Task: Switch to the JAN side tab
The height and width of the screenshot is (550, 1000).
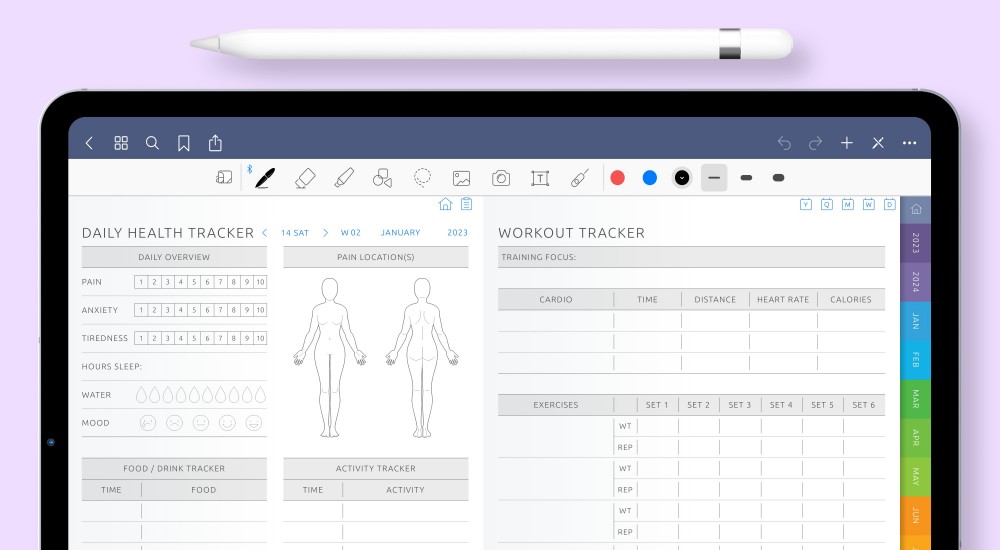Action: (x=916, y=321)
